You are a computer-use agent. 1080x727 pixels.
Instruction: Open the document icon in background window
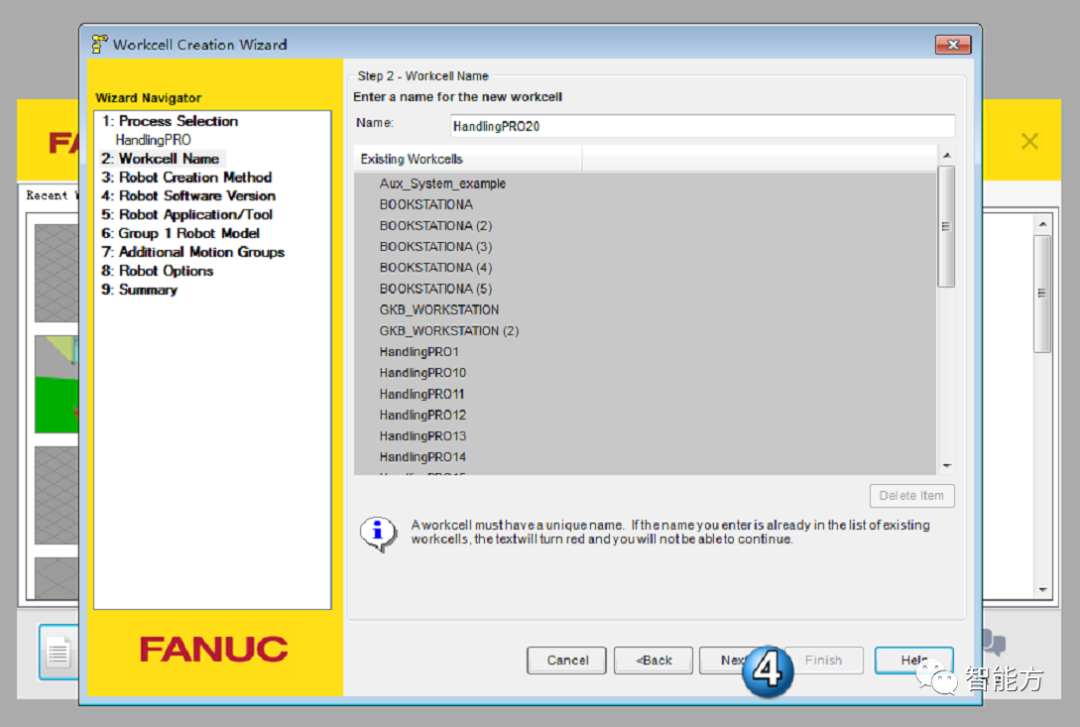pyautogui.click(x=59, y=651)
